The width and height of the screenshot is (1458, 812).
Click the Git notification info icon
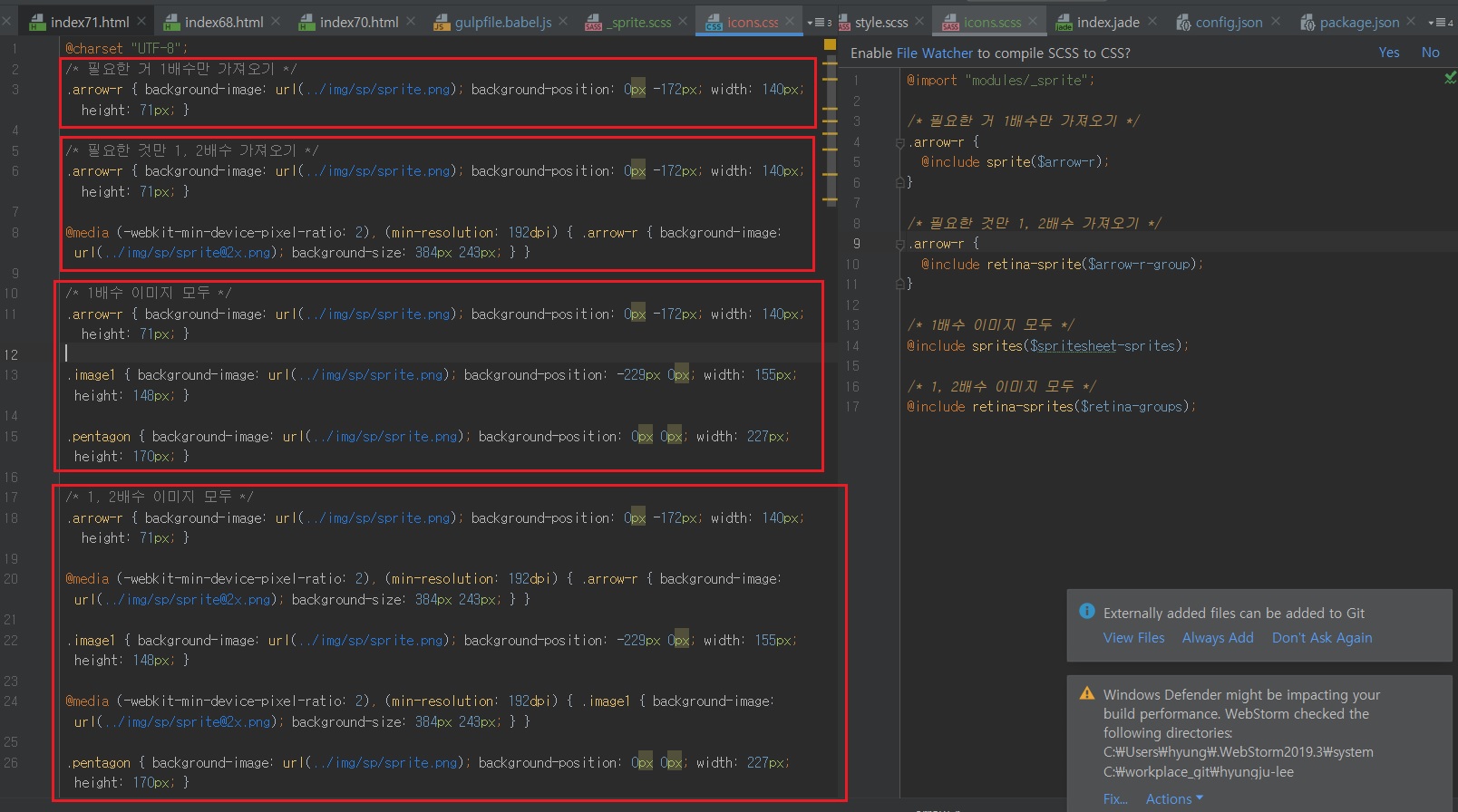pos(1086,612)
